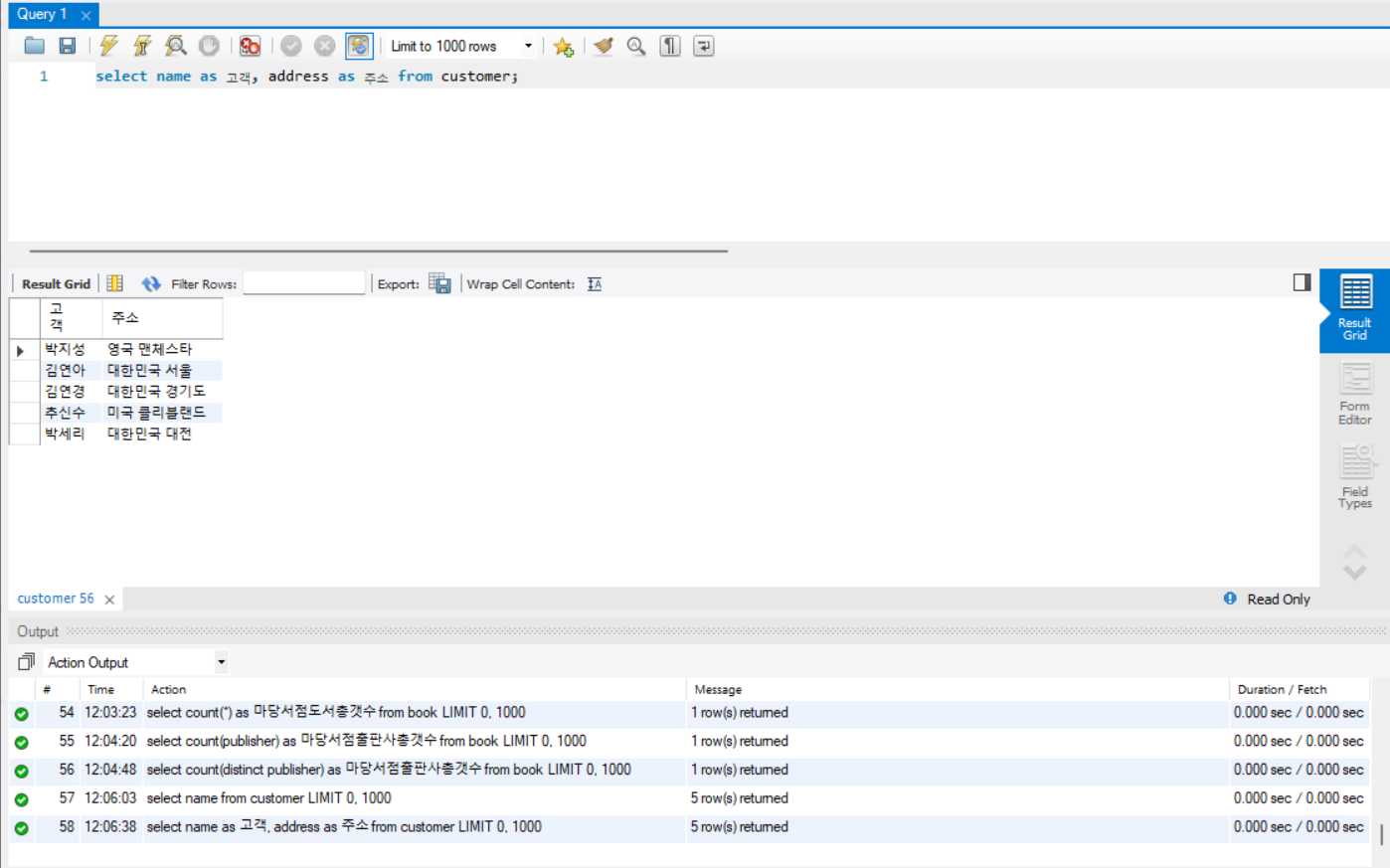Viewport: 1390px width, 868px height.
Task: Open find magnifier icon in toolbar
Action: [x=636, y=46]
